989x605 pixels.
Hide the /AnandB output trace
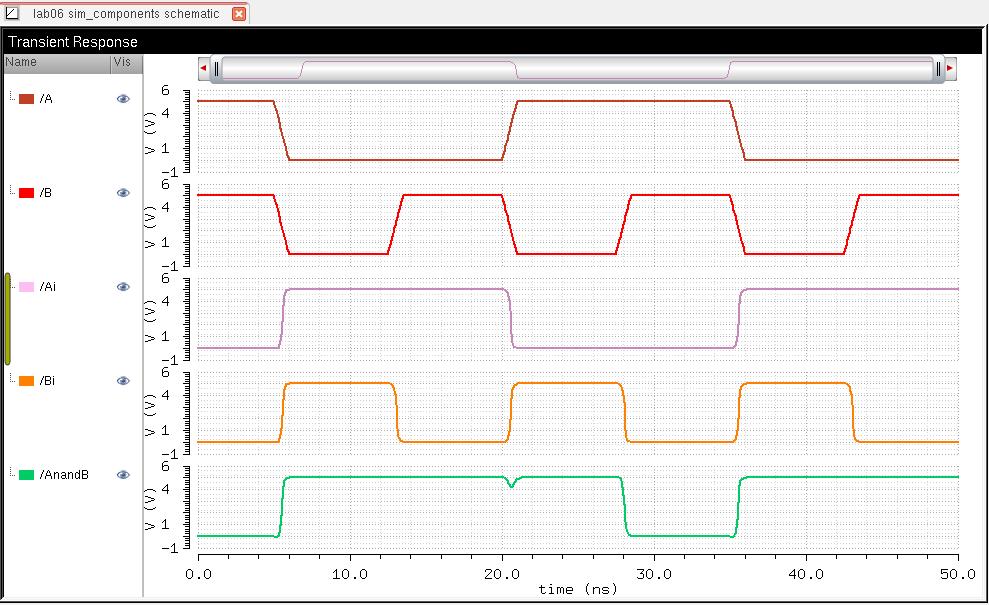[x=123, y=475]
